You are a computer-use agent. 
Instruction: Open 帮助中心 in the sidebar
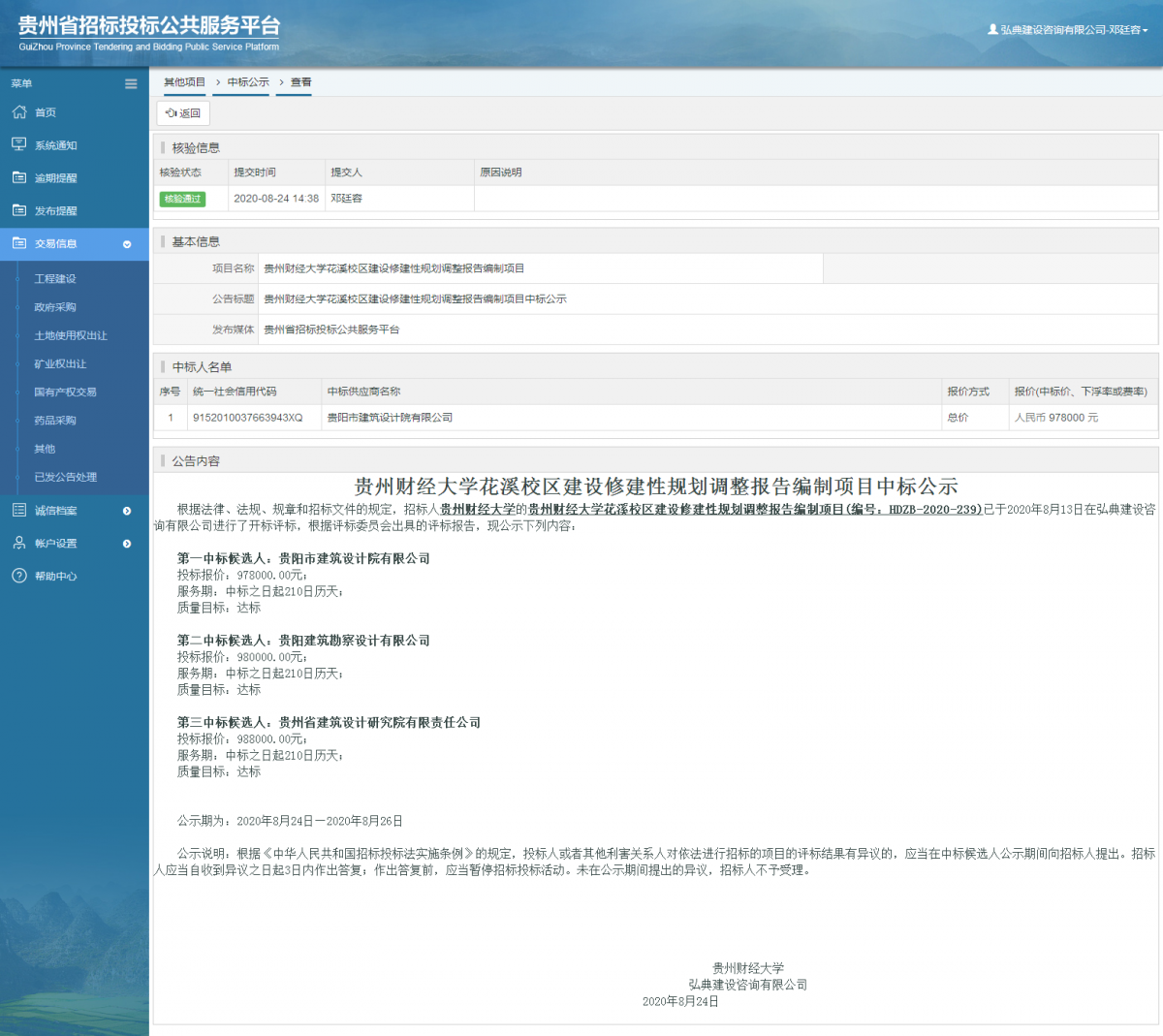[55, 577]
